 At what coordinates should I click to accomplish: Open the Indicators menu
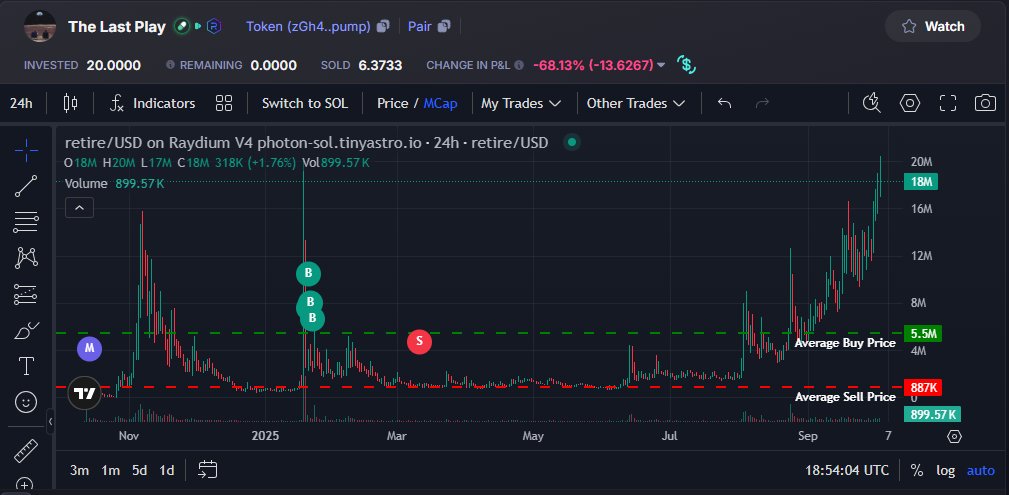(x=153, y=103)
